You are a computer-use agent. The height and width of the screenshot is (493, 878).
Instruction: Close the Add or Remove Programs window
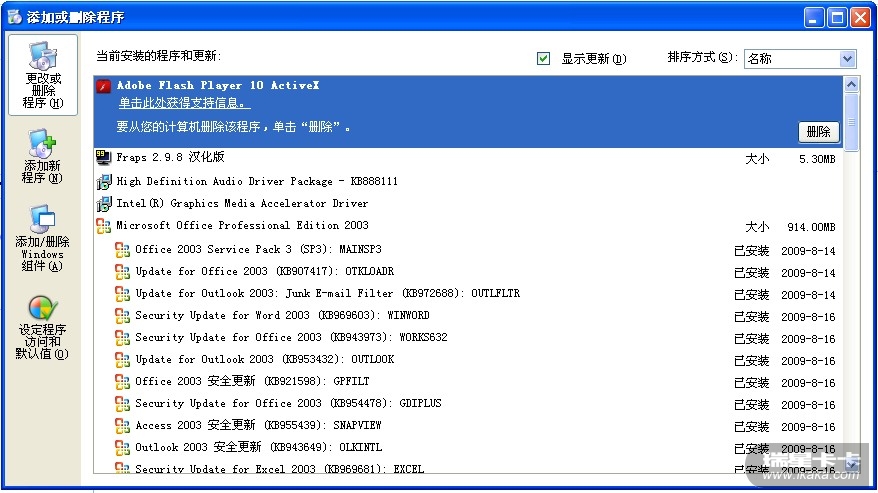tap(860, 17)
